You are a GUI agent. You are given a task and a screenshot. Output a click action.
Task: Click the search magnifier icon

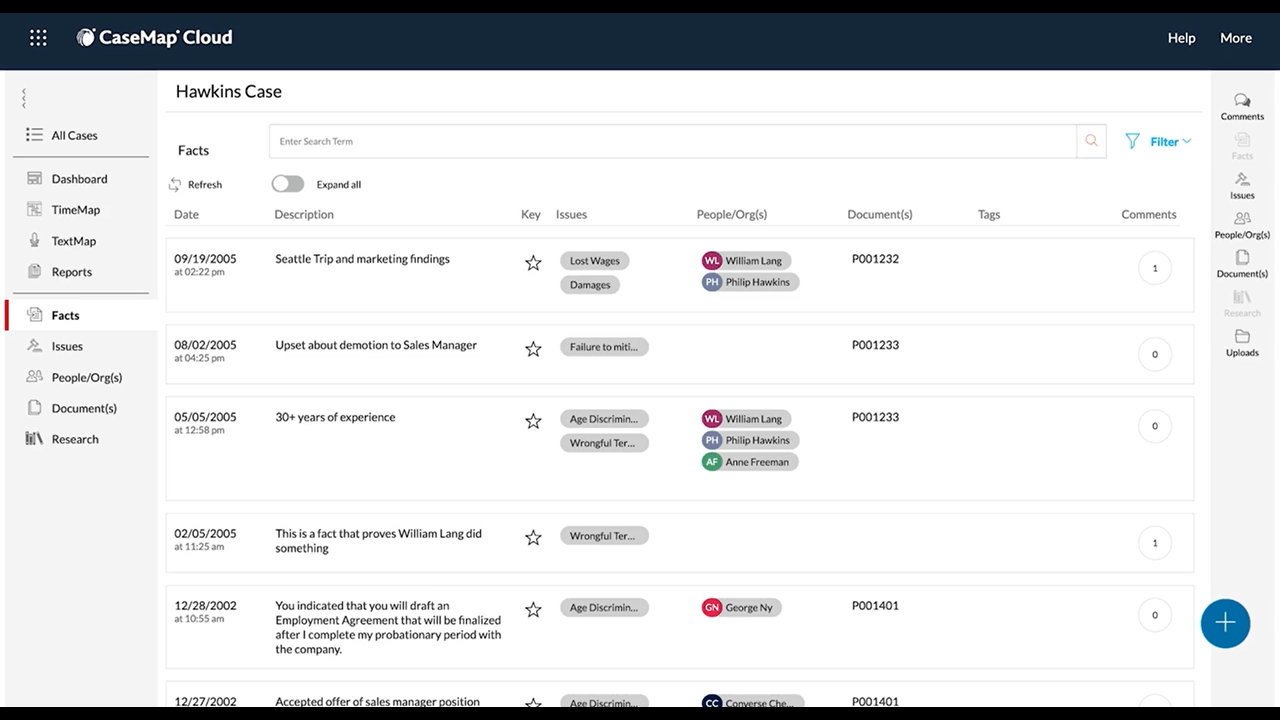pos(1091,141)
